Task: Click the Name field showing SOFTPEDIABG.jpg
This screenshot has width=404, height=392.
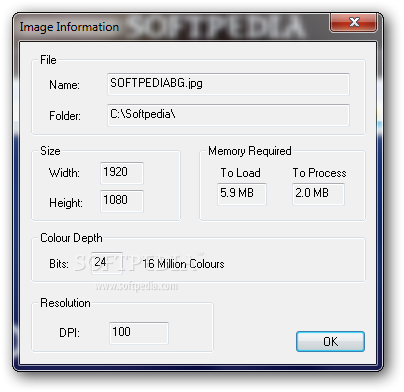Action: [x=228, y=84]
